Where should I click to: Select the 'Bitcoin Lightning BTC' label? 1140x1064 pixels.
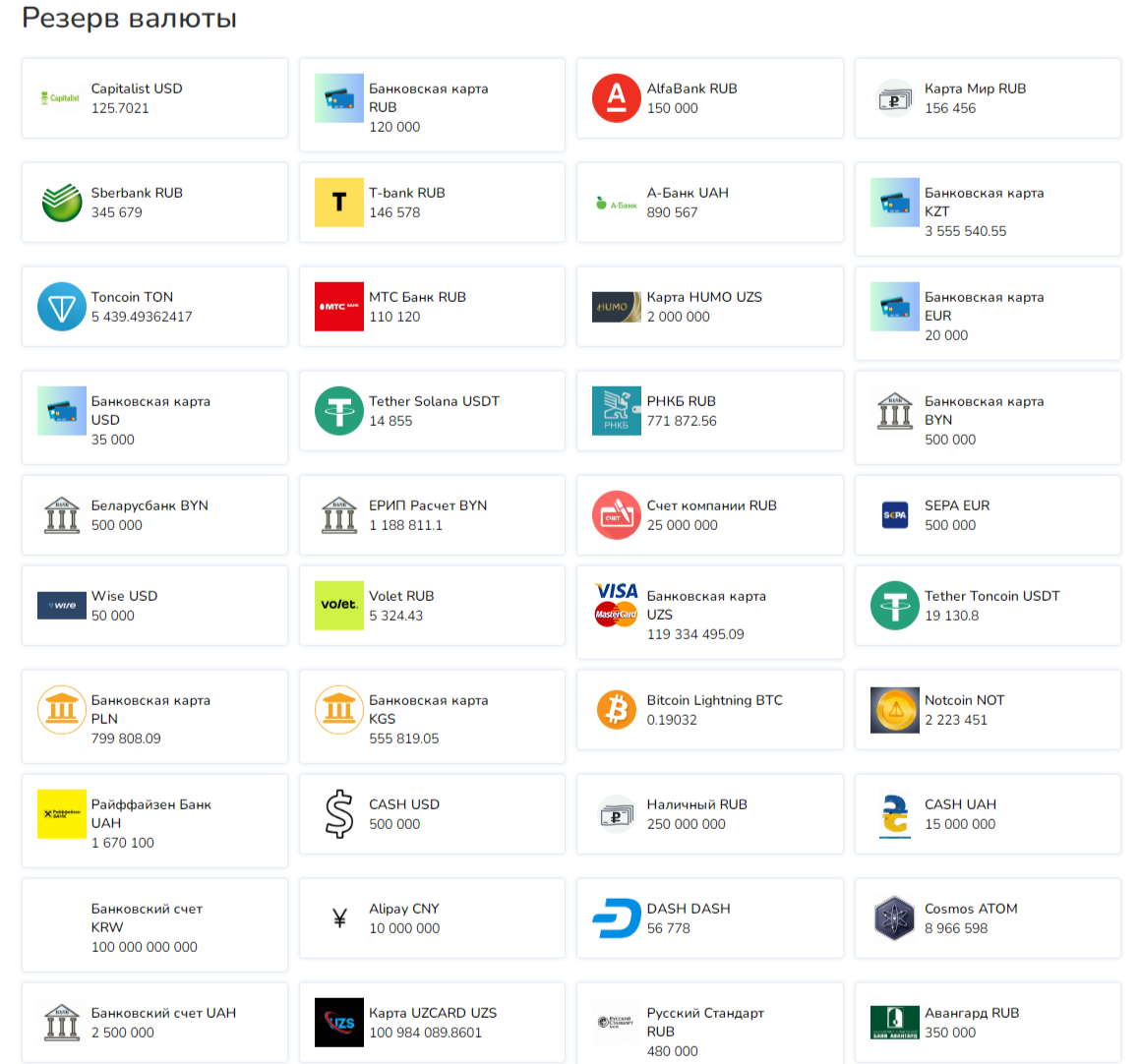click(715, 700)
